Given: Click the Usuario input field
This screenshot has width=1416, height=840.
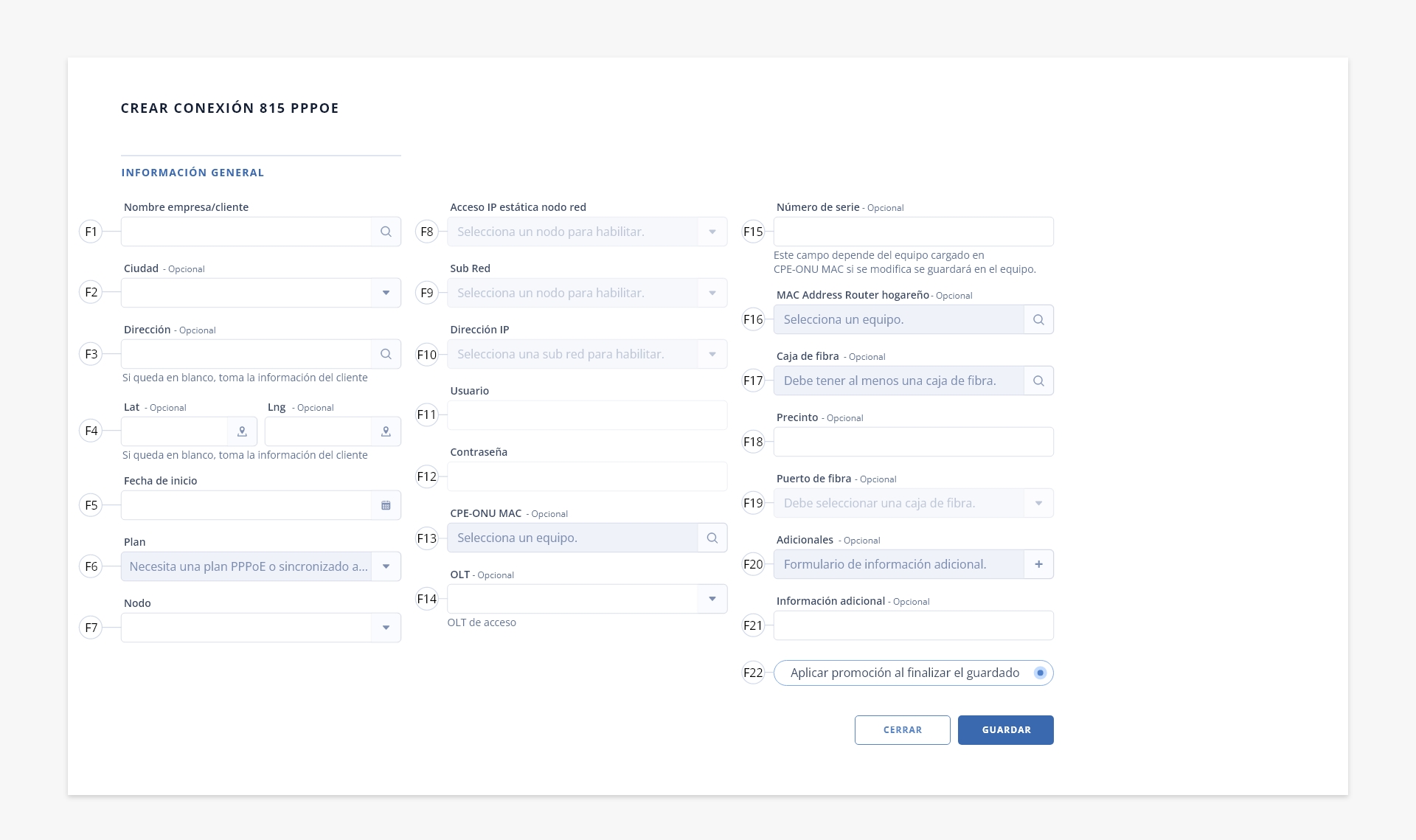Looking at the screenshot, I should click(x=587, y=415).
